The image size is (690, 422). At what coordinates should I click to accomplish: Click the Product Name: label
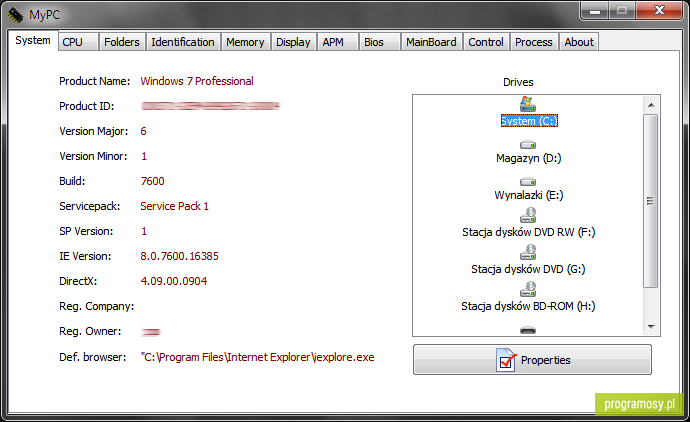click(x=95, y=81)
